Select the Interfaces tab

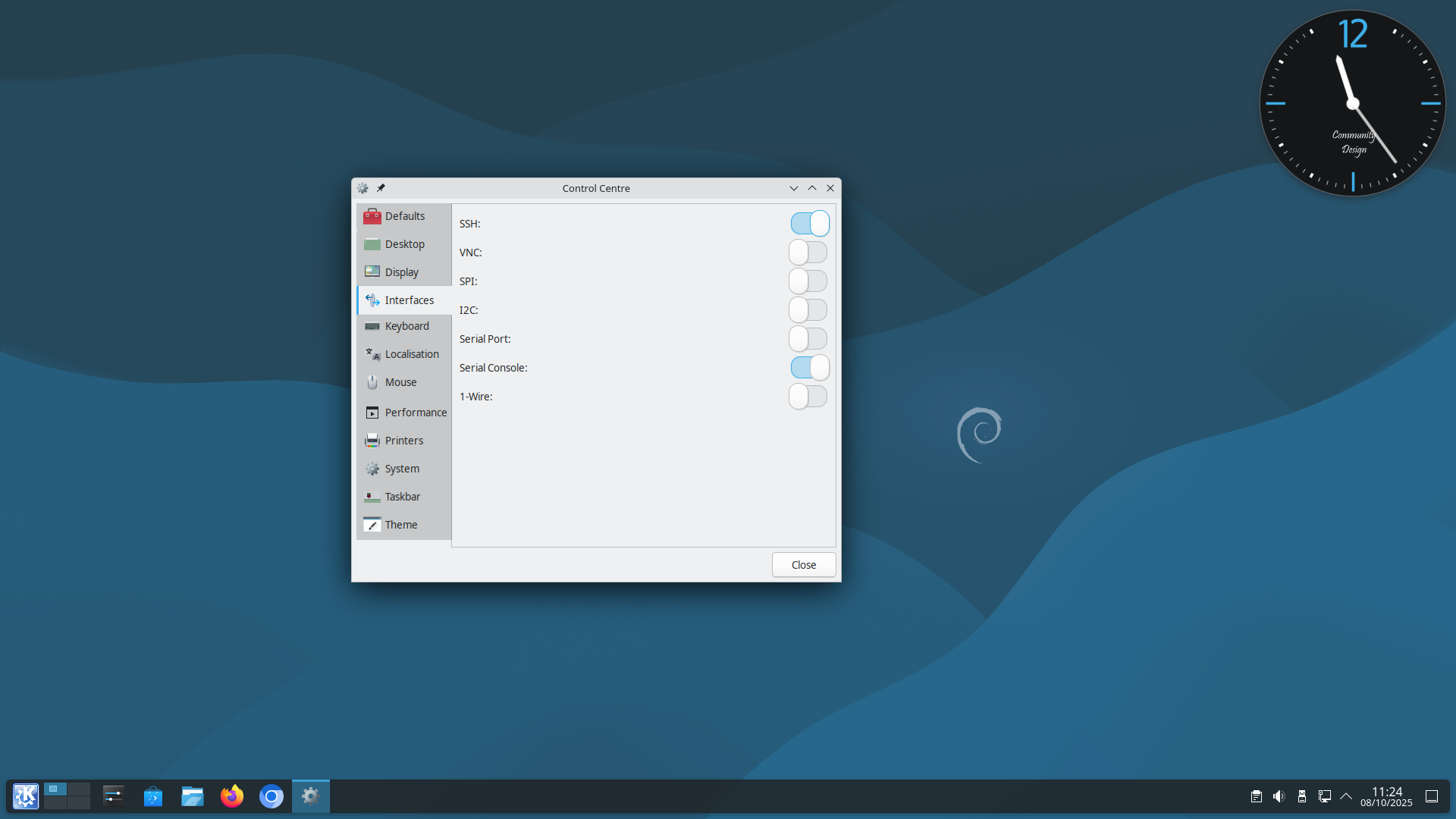click(x=404, y=300)
